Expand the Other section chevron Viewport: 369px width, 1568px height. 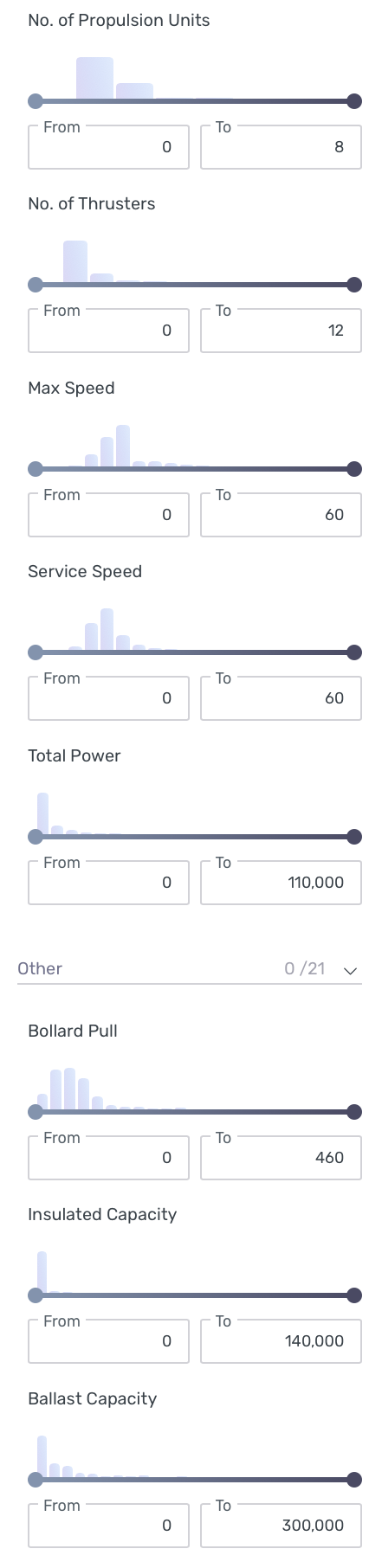(350, 970)
